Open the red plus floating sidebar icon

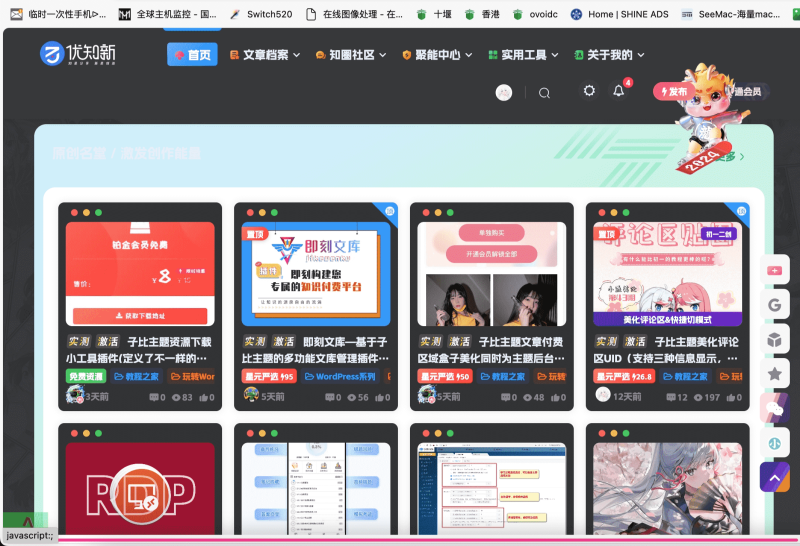point(774,270)
